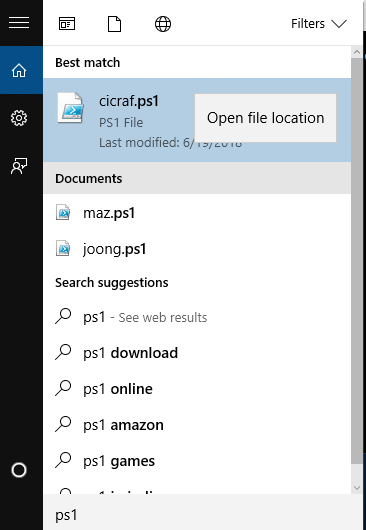Select the ps1 online suggestion

[x=197, y=389]
